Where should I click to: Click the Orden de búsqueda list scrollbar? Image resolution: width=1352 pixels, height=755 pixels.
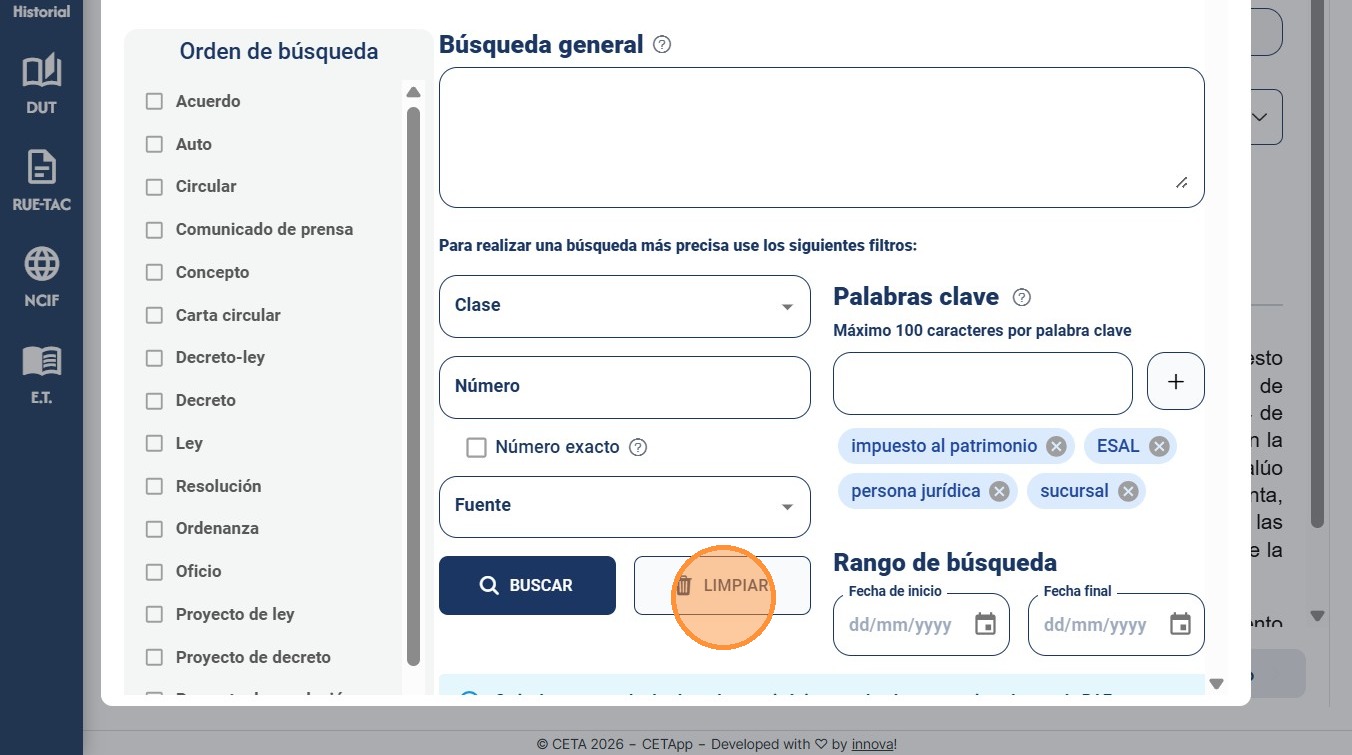point(413,386)
